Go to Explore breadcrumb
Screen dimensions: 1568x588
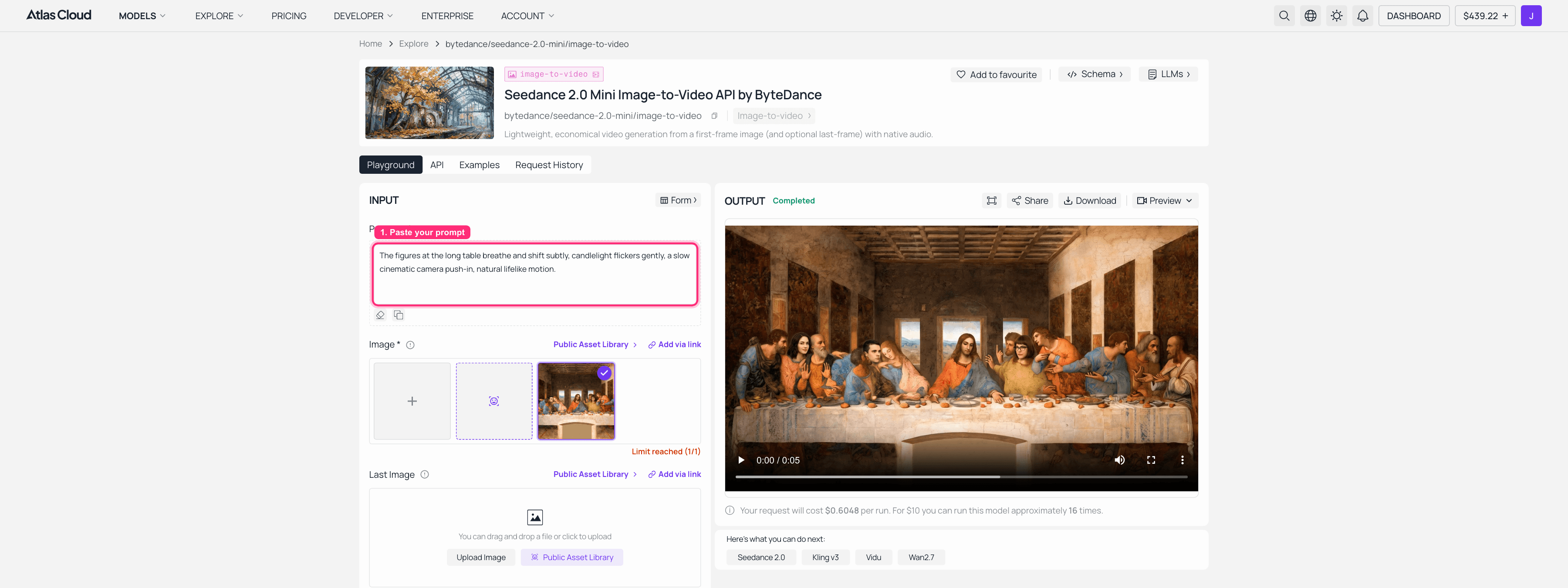pyautogui.click(x=413, y=44)
